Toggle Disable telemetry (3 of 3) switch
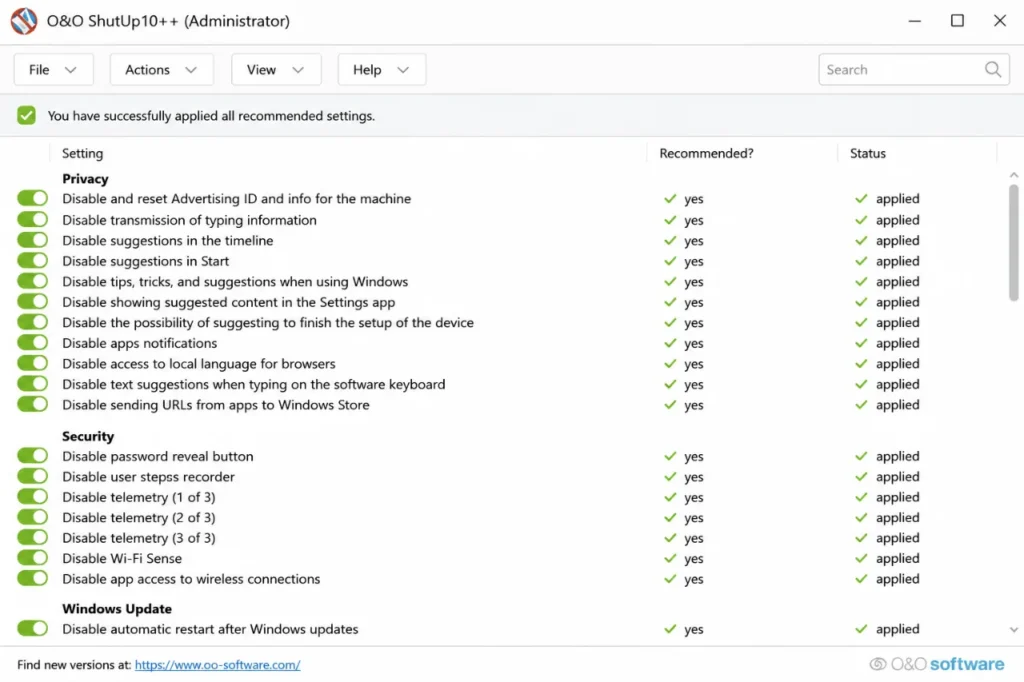This screenshot has height=682, width=1024. click(33, 538)
